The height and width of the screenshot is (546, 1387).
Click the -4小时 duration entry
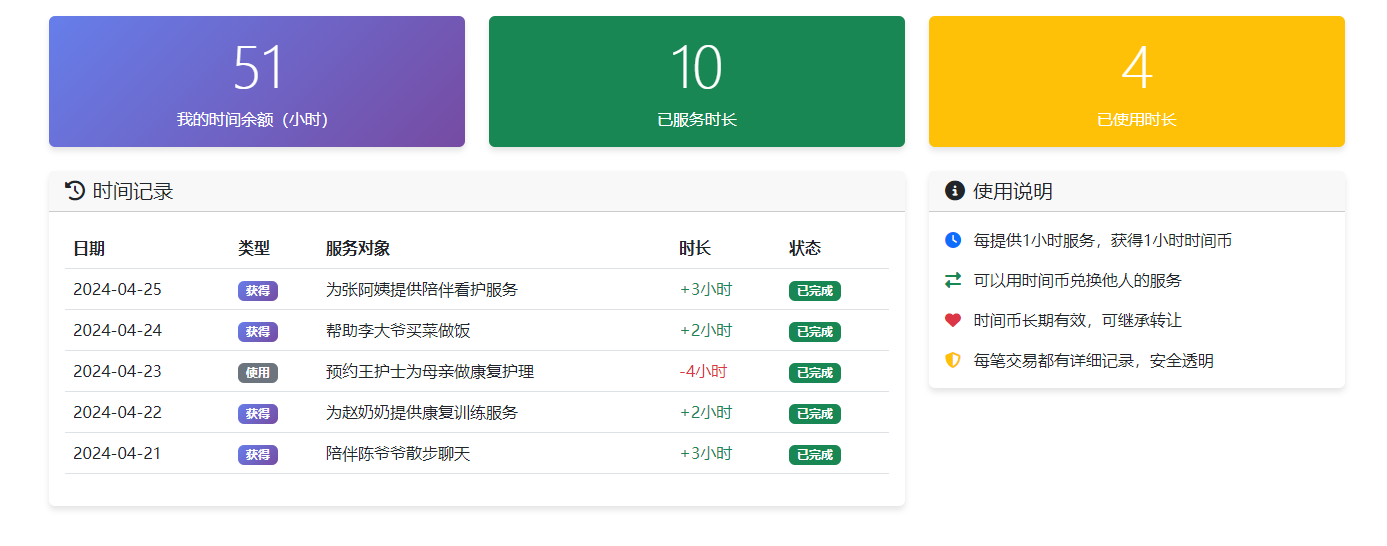click(703, 372)
